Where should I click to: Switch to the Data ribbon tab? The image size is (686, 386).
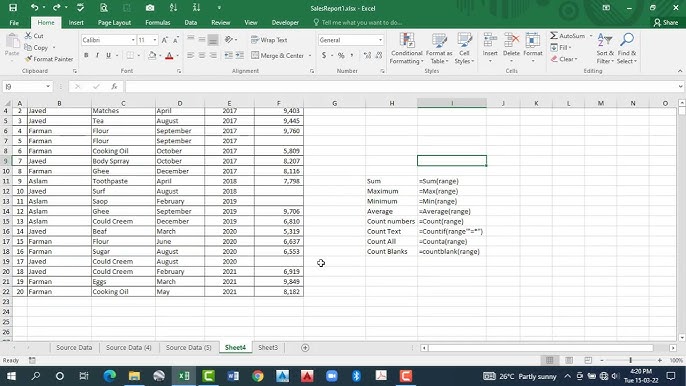tap(190, 22)
